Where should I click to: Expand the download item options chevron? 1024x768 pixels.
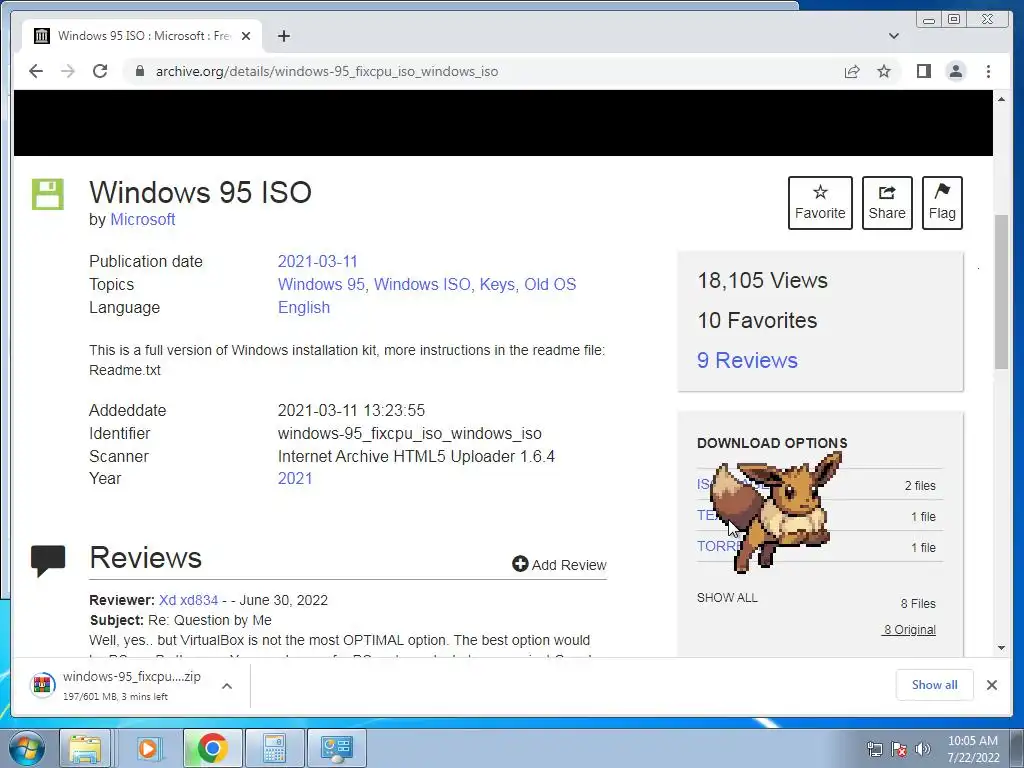pos(227,686)
